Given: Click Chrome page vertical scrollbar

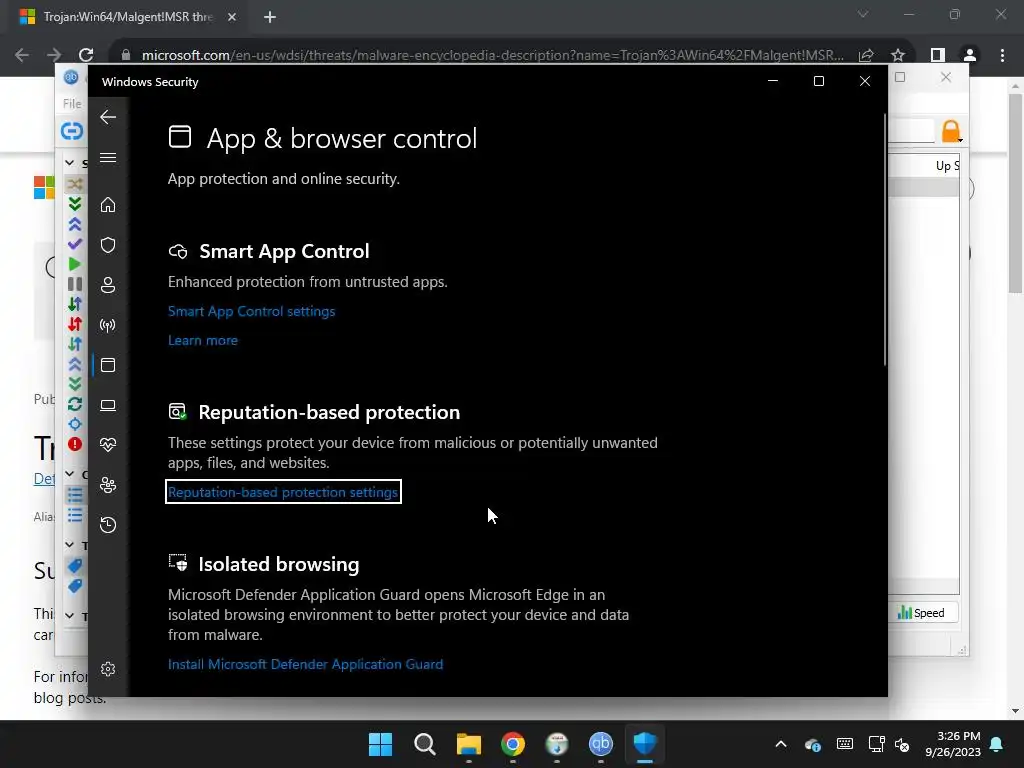Looking at the screenshot, I should (x=1015, y=193).
